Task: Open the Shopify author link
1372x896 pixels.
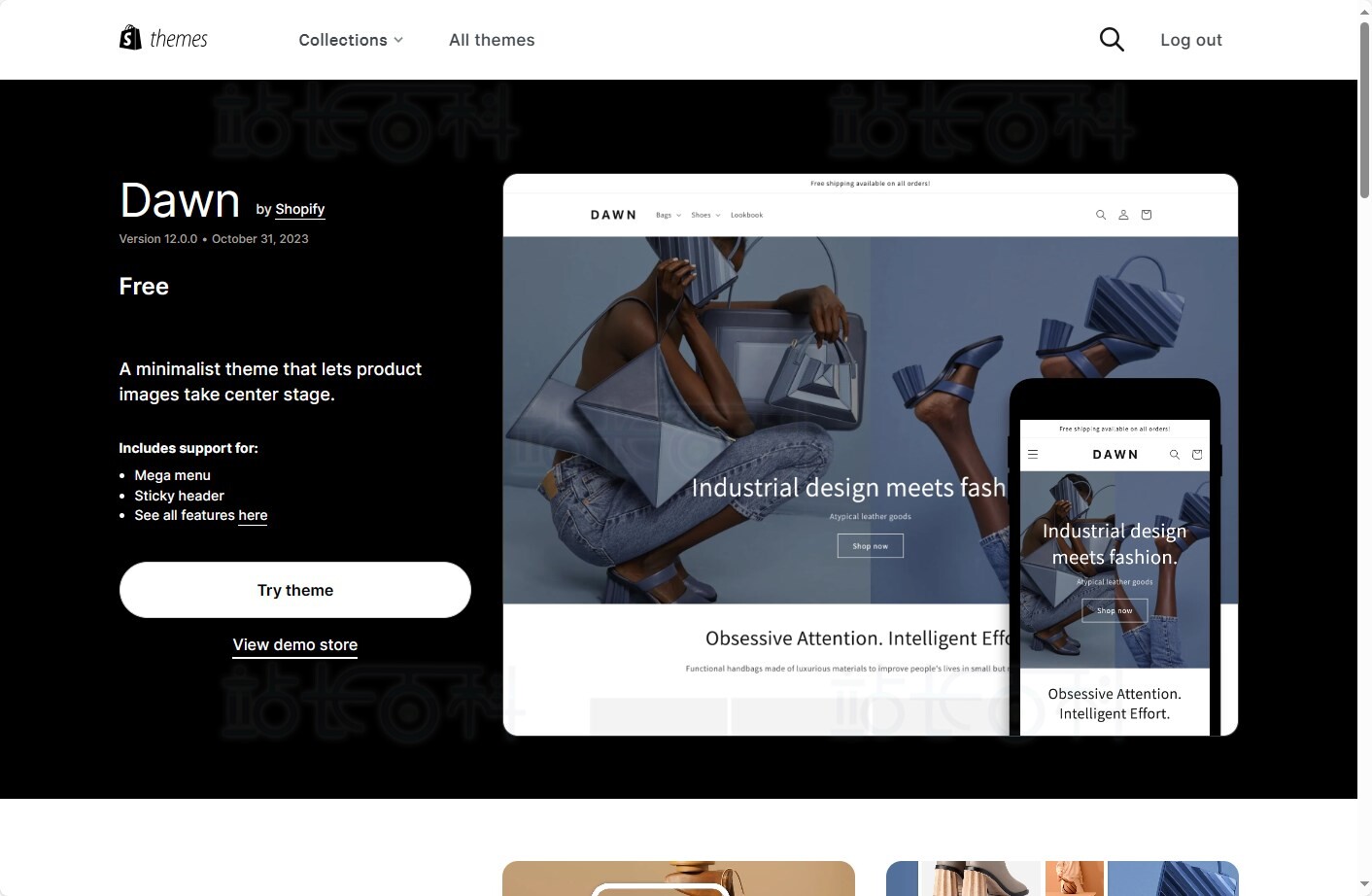Action: 299,209
